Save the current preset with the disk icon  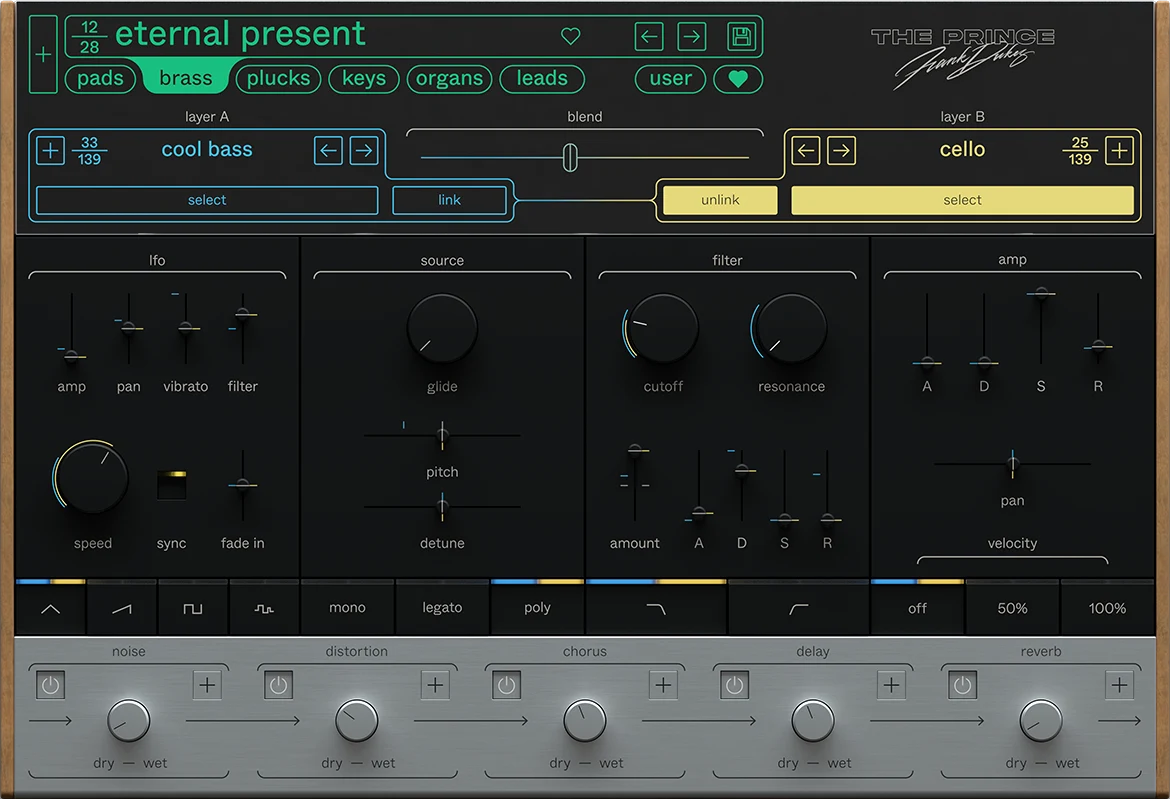[x=741, y=37]
